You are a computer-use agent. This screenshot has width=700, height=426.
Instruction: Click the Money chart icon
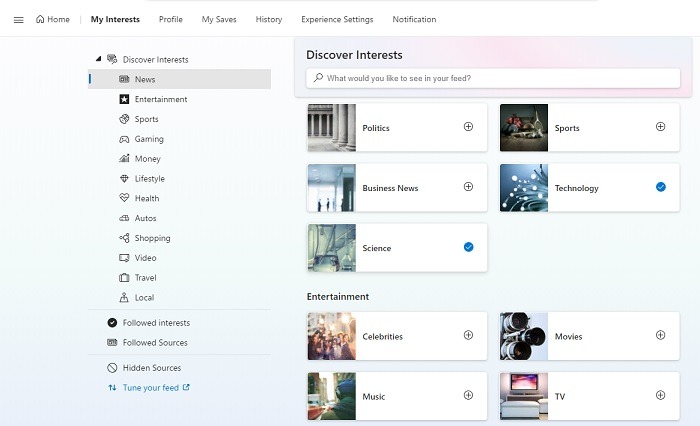click(124, 159)
